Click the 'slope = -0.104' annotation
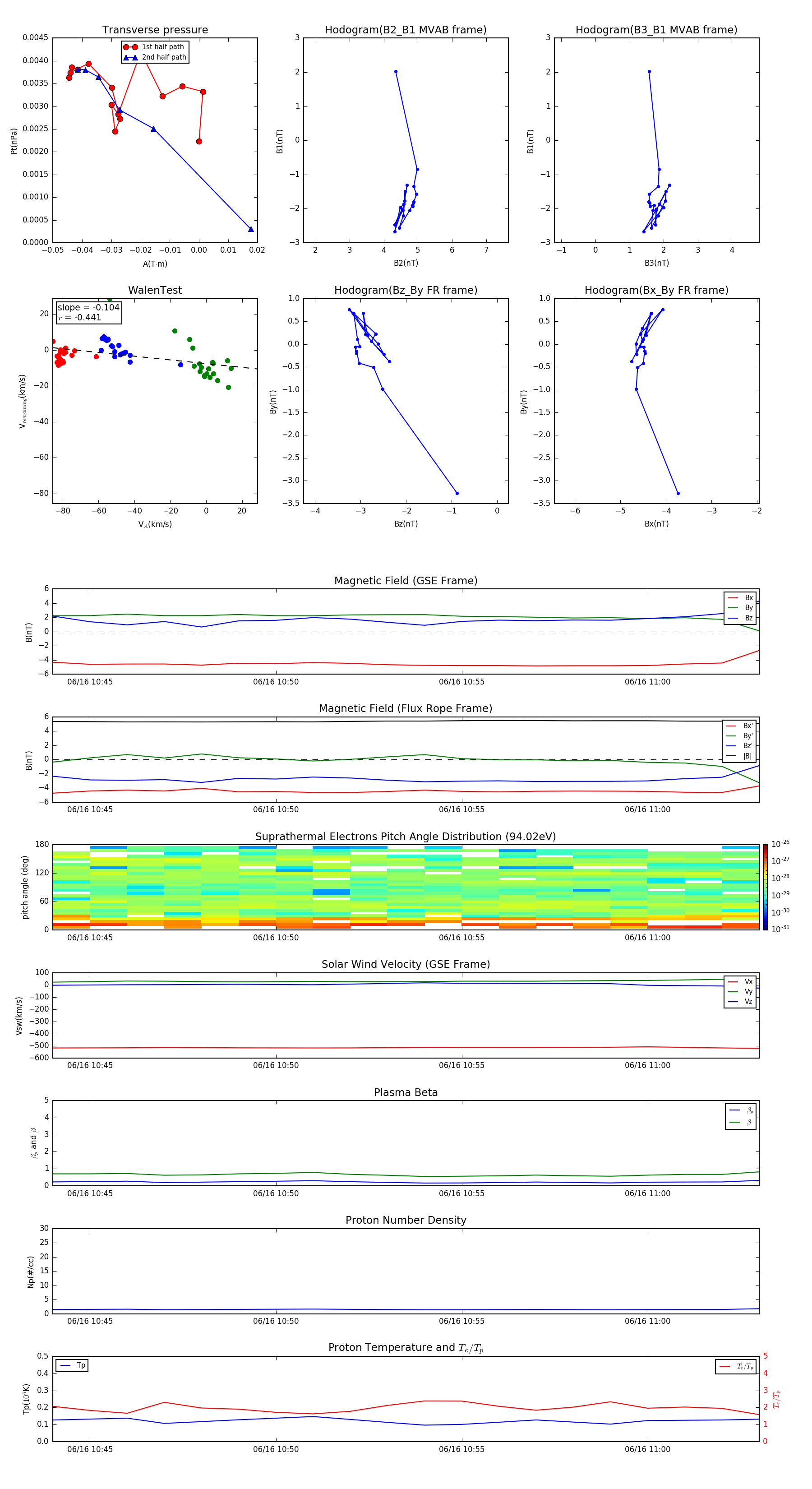This screenshot has width=812, height=1489. (88, 308)
